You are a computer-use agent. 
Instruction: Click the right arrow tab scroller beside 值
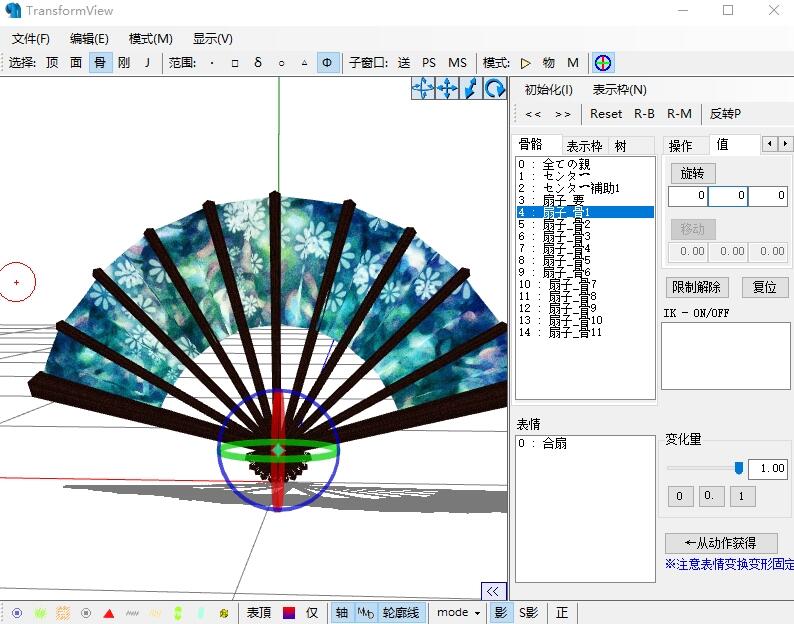(x=785, y=144)
